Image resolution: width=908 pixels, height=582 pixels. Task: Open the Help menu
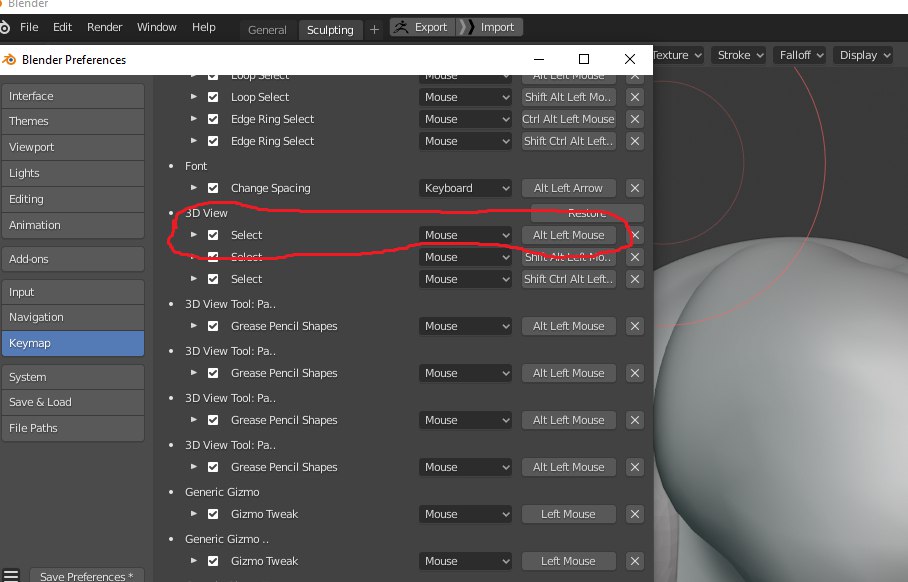204,27
